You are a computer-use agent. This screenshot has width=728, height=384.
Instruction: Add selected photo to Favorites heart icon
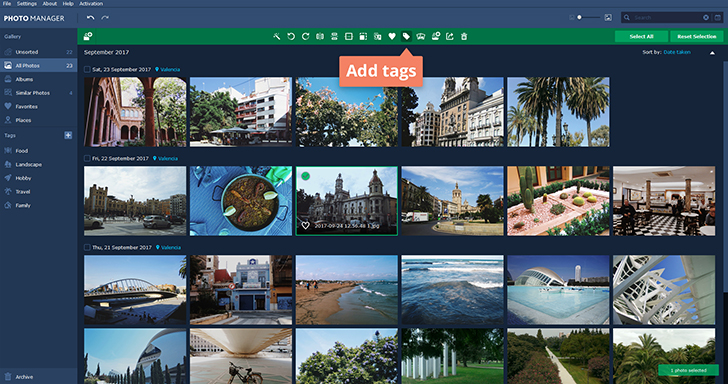pos(392,36)
